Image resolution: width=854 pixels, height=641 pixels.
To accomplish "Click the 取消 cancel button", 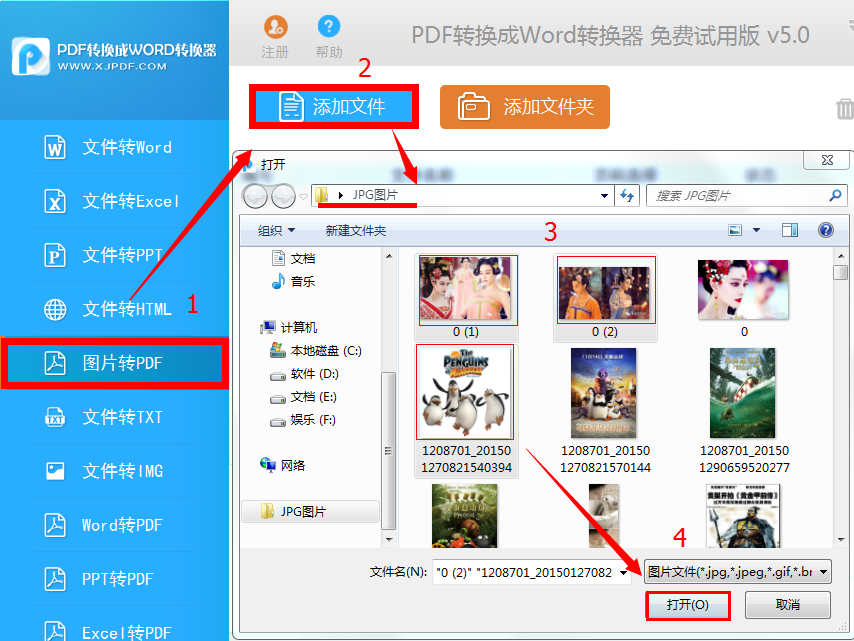I will 788,605.
